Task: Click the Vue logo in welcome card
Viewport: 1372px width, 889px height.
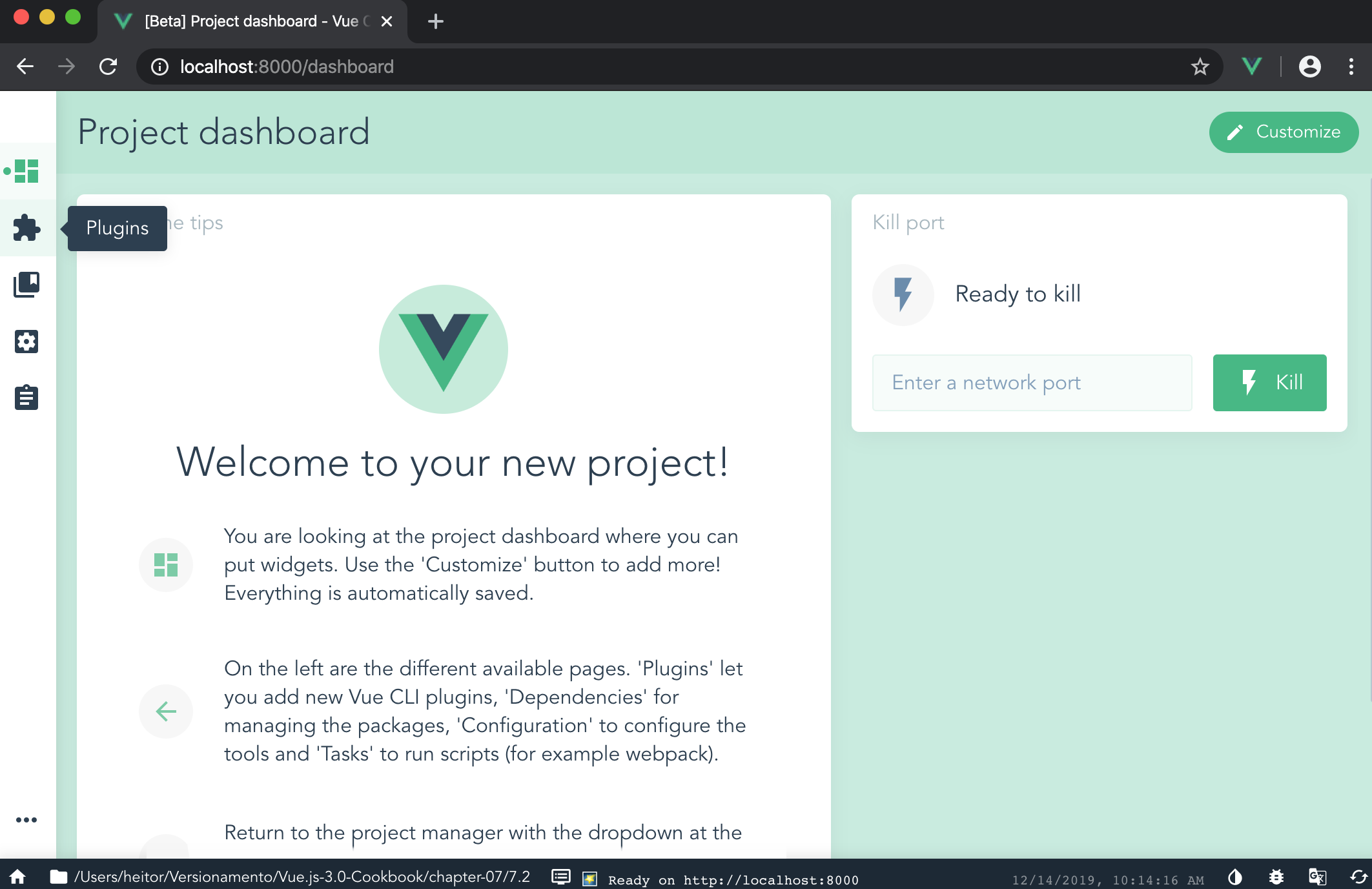Action: [444, 349]
